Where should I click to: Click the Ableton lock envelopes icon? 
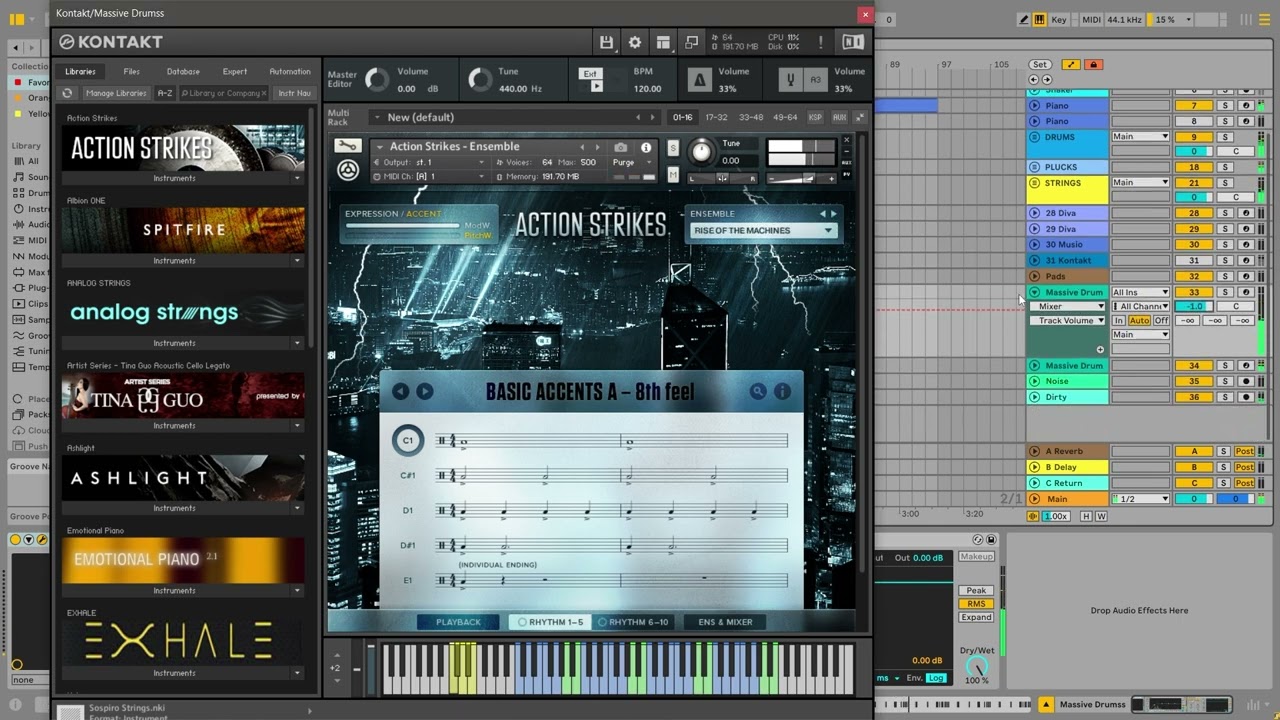(1093, 65)
